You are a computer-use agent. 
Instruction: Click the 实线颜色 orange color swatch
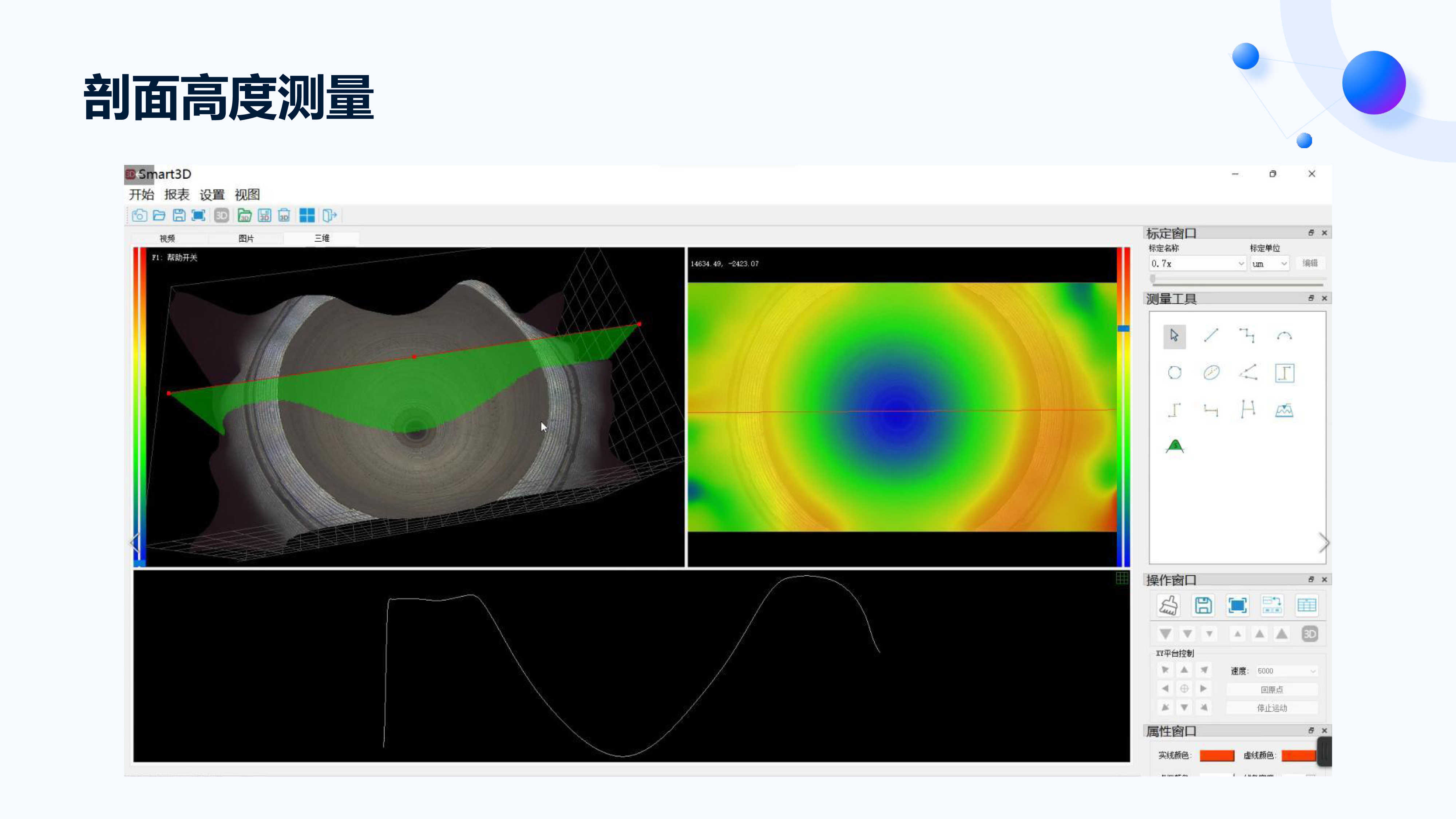[1216, 755]
